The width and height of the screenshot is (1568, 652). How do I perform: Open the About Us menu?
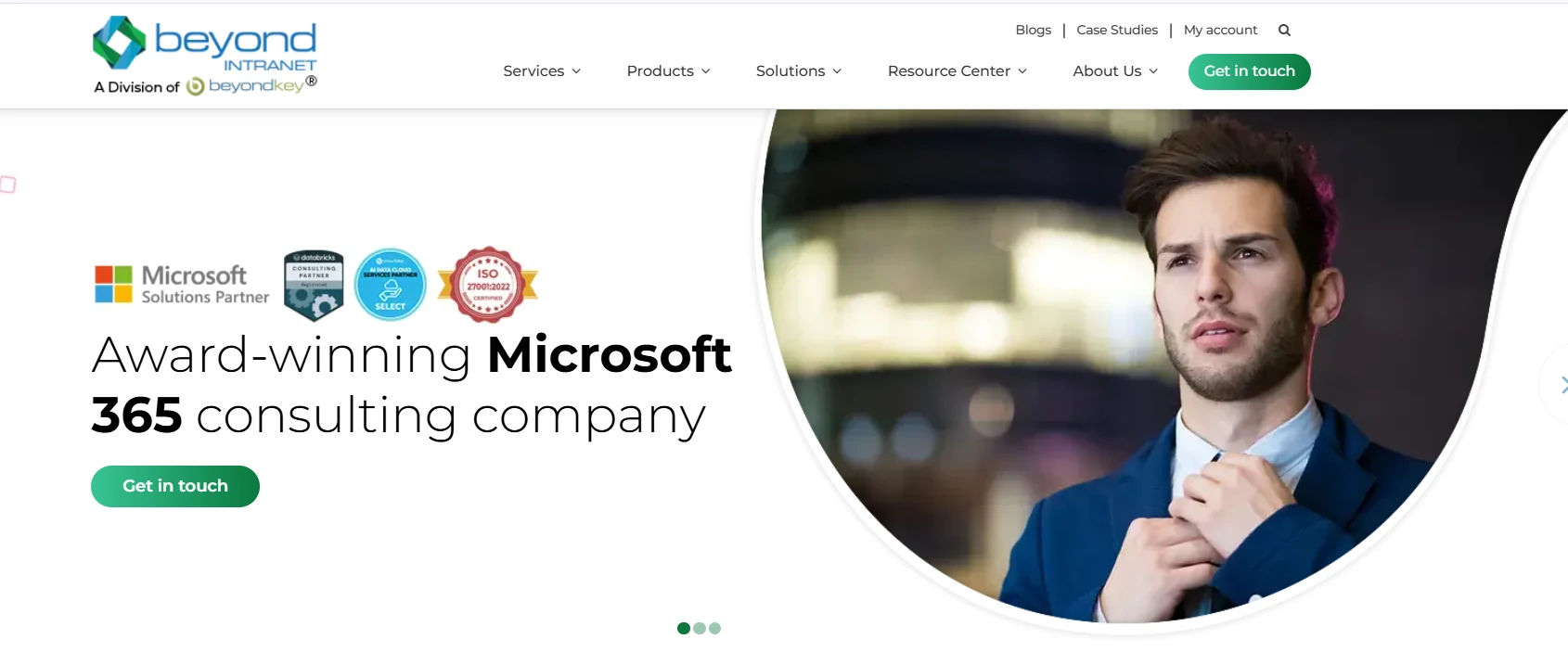(x=1115, y=71)
